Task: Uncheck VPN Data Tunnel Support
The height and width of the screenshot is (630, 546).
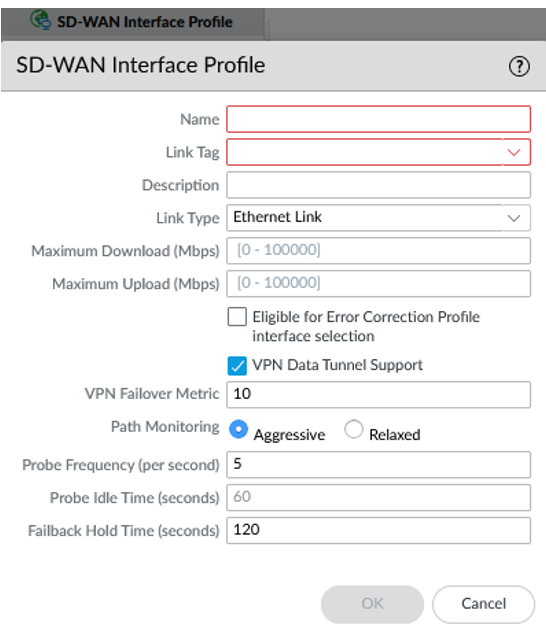Action: pyautogui.click(x=237, y=365)
